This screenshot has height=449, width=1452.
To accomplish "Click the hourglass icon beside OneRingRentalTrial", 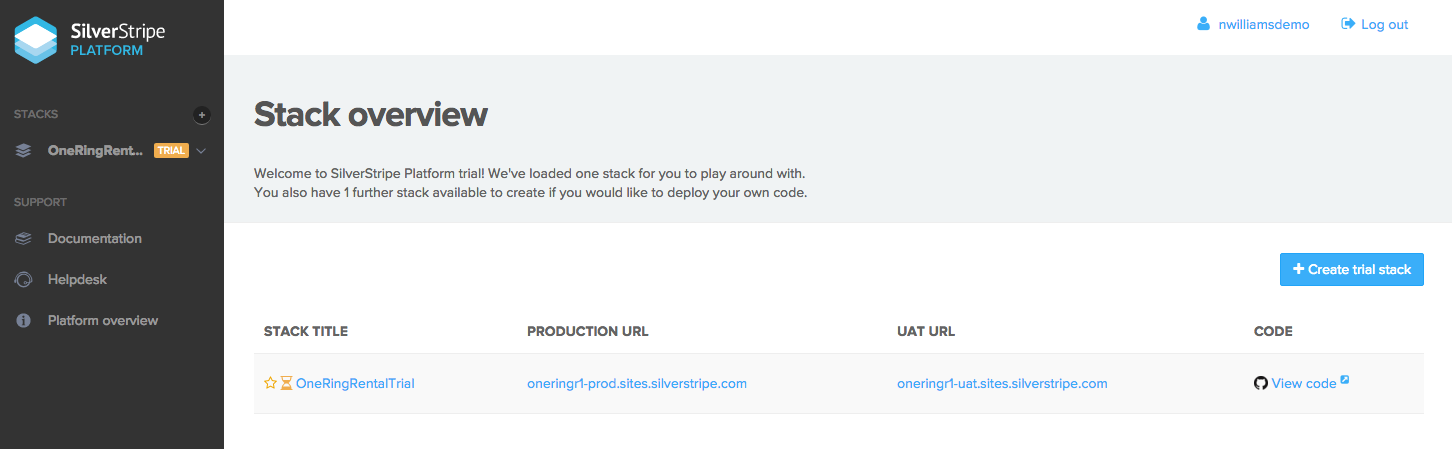I will click(286, 383).
